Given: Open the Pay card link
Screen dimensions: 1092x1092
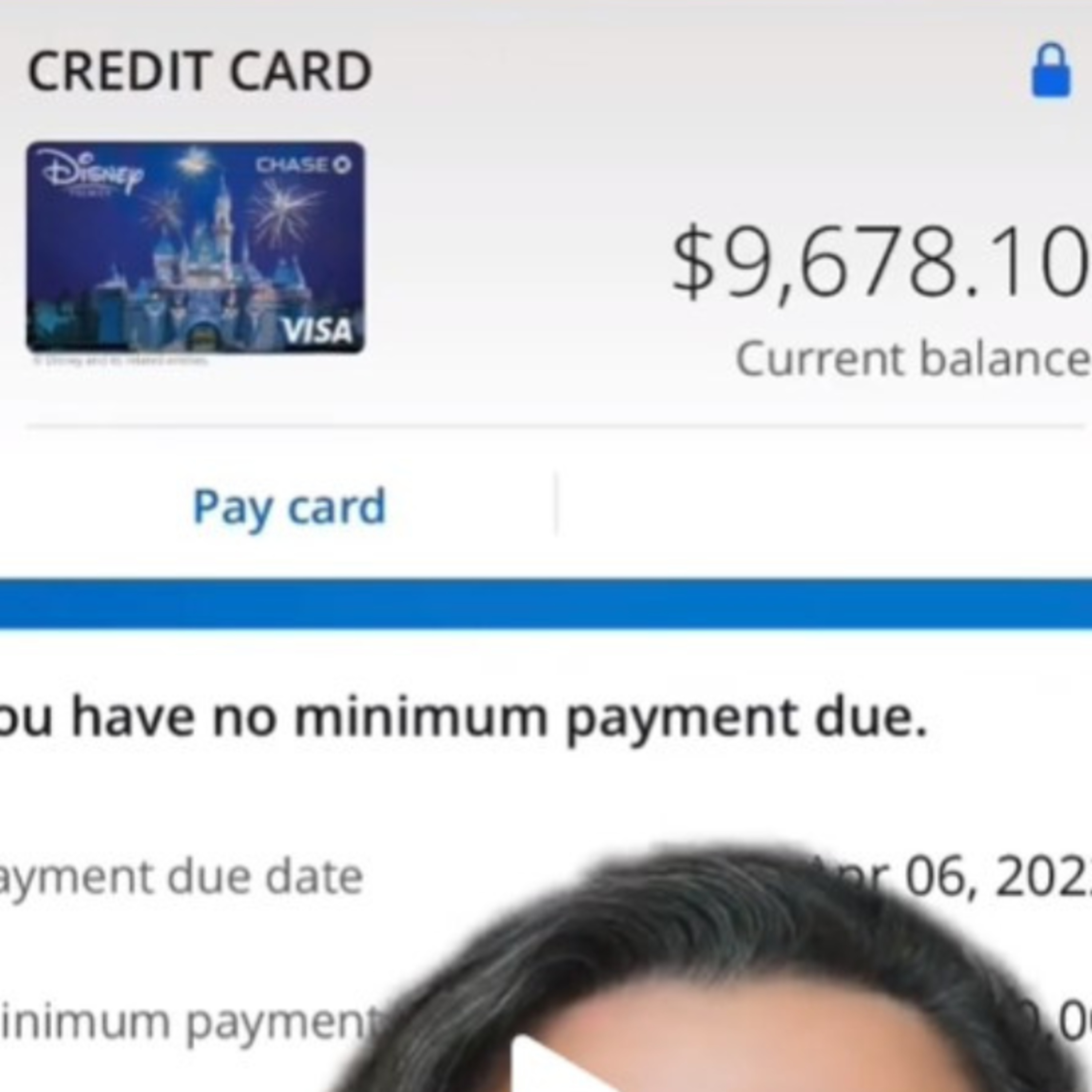Looking at the screenshot, I should pyautogui.click(x=289, y=507).
